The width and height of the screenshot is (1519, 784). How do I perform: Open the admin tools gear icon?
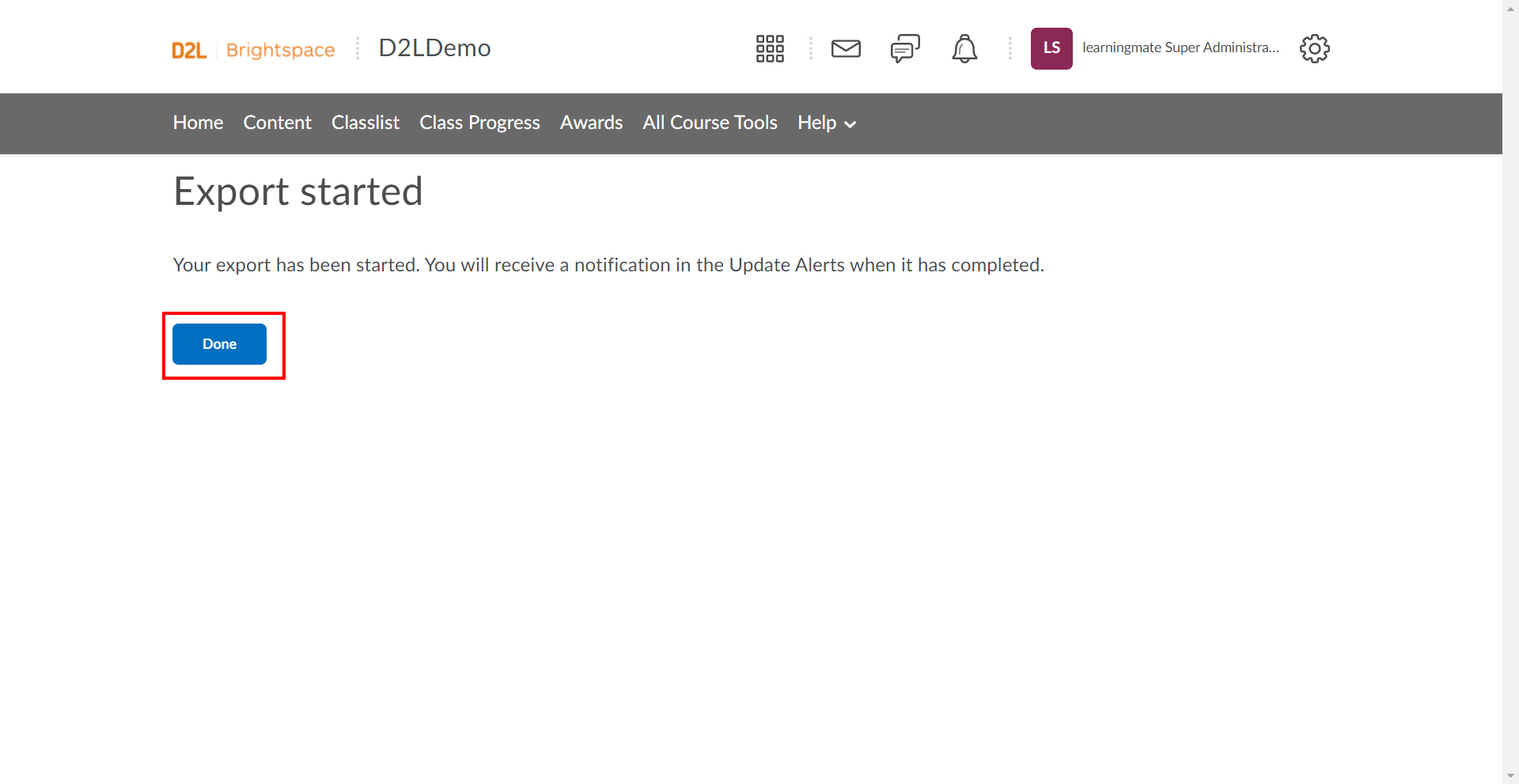click(x=1315, y=48)
